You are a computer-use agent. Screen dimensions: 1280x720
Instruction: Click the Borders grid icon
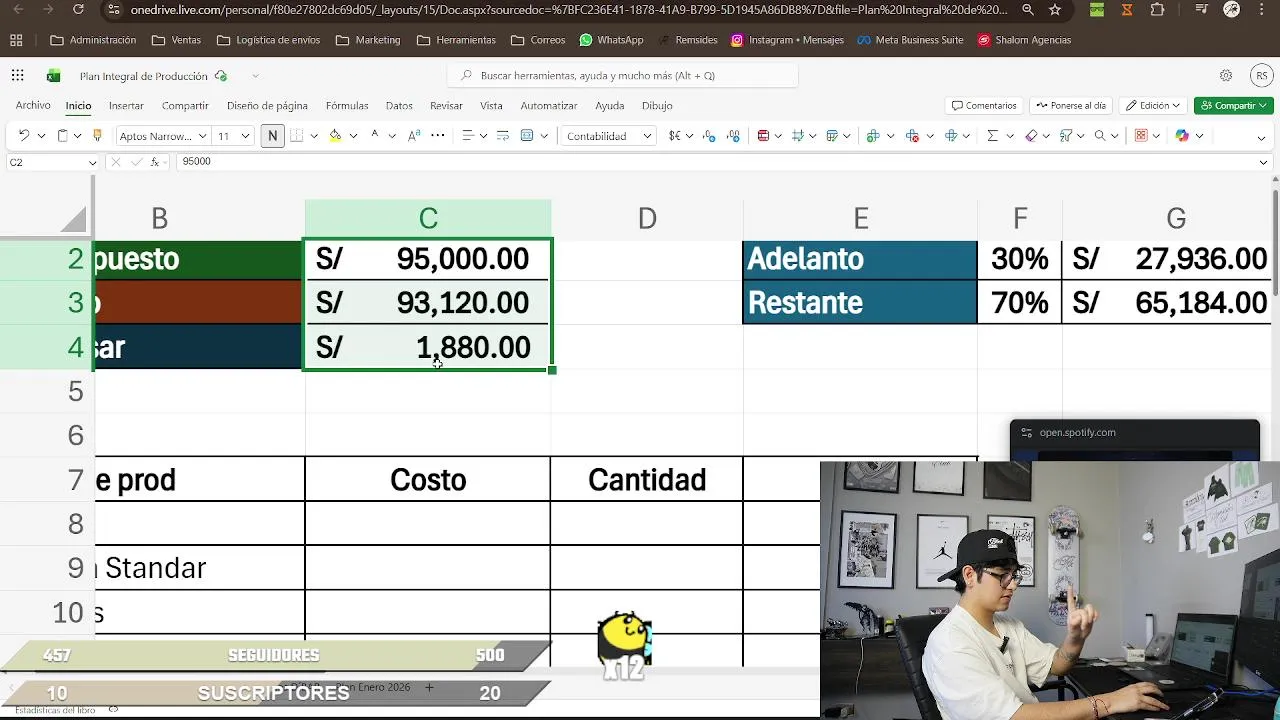tap(296, 136)
